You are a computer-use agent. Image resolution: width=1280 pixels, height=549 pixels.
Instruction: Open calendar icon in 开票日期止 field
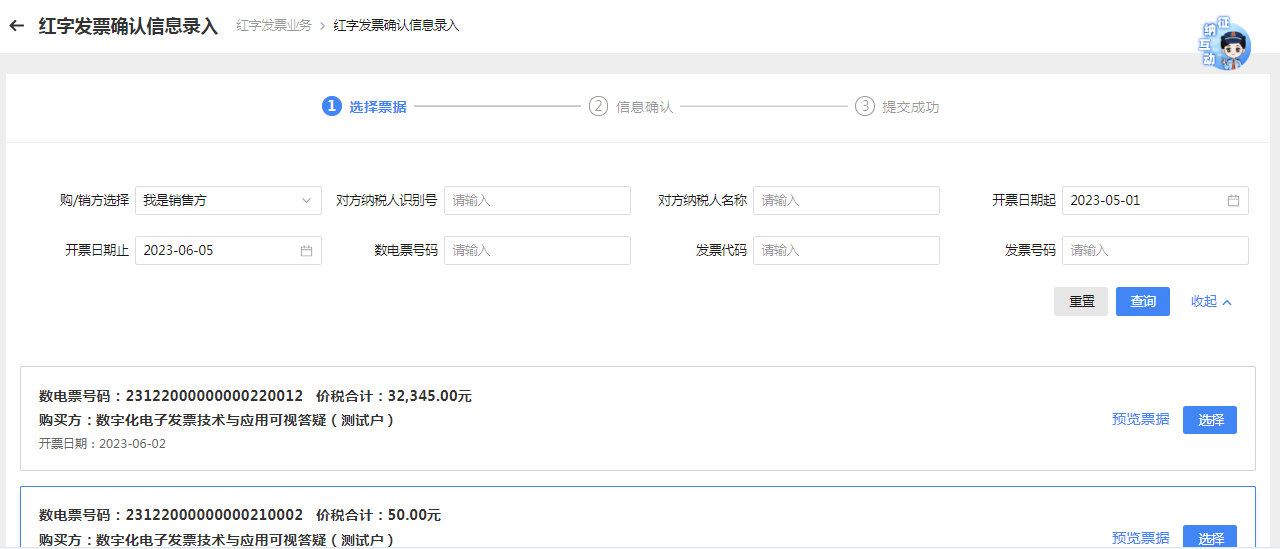pyautogui.click(x=306, y=251)
